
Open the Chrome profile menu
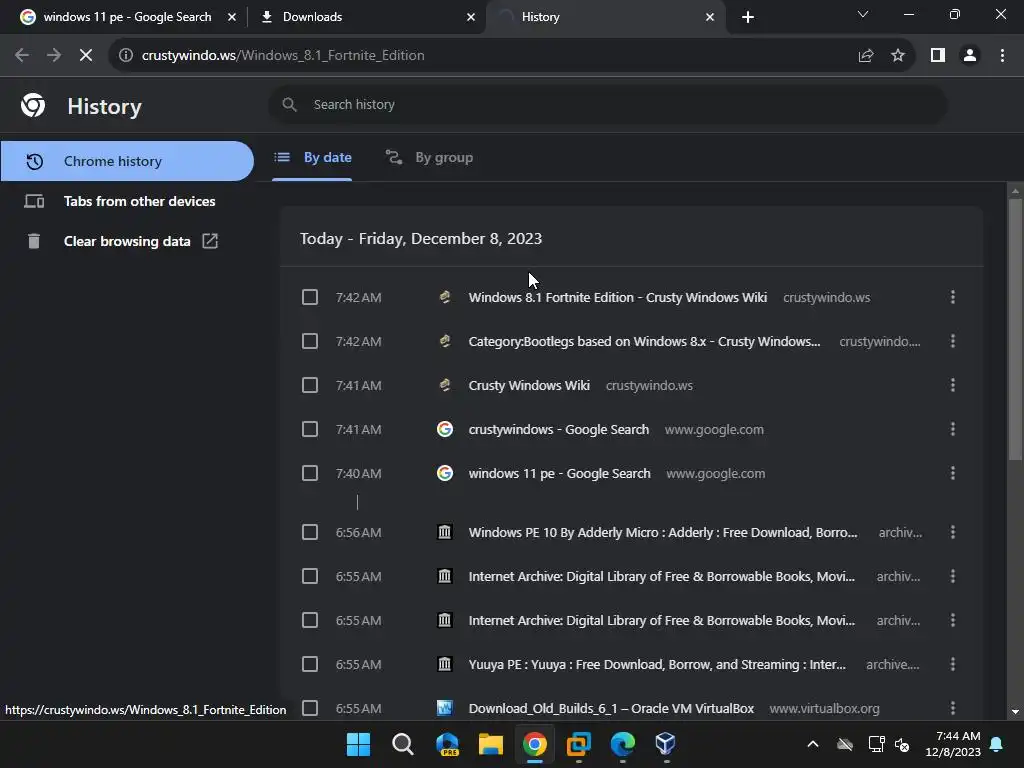pos(970,56)
